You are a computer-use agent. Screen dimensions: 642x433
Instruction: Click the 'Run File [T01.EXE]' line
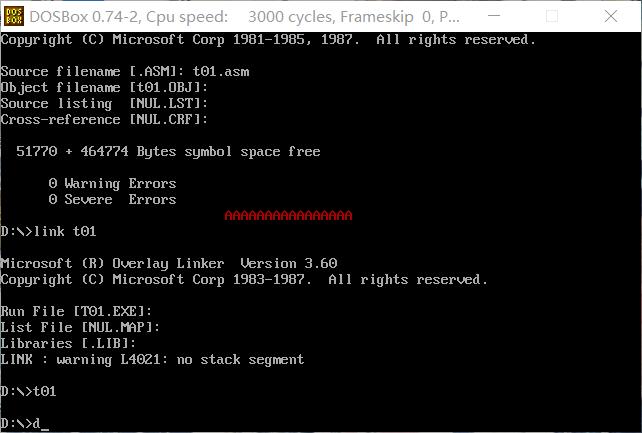(x=76, y=312)
